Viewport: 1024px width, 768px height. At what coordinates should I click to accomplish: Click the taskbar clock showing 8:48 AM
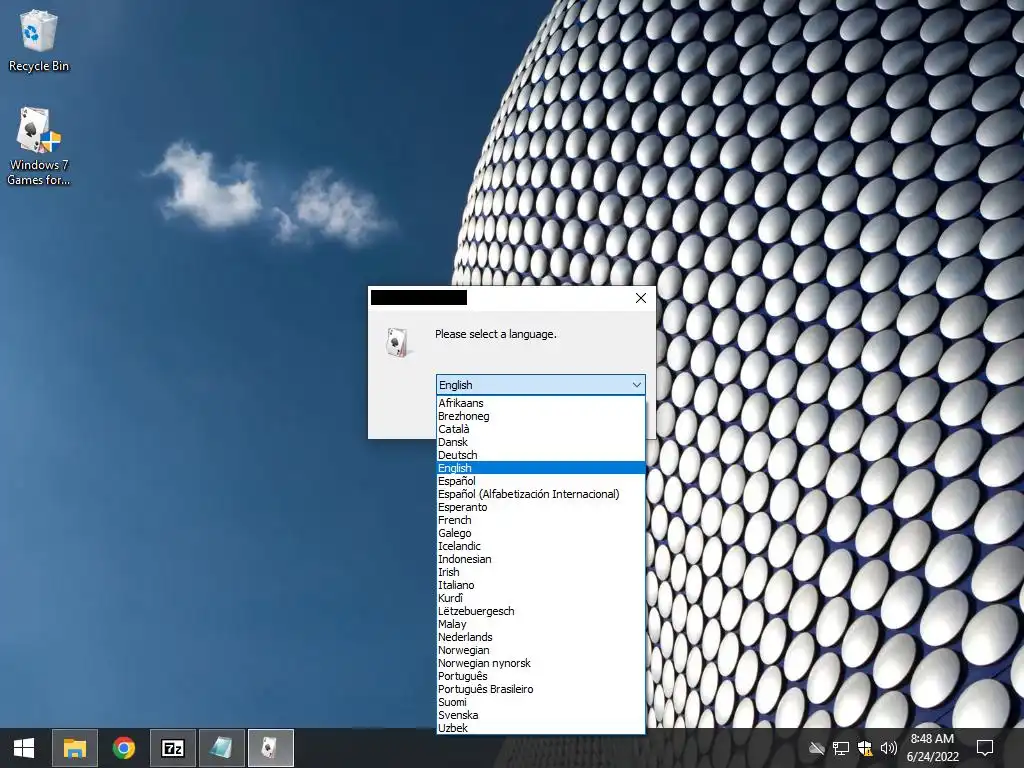click(x=933, y=748)
